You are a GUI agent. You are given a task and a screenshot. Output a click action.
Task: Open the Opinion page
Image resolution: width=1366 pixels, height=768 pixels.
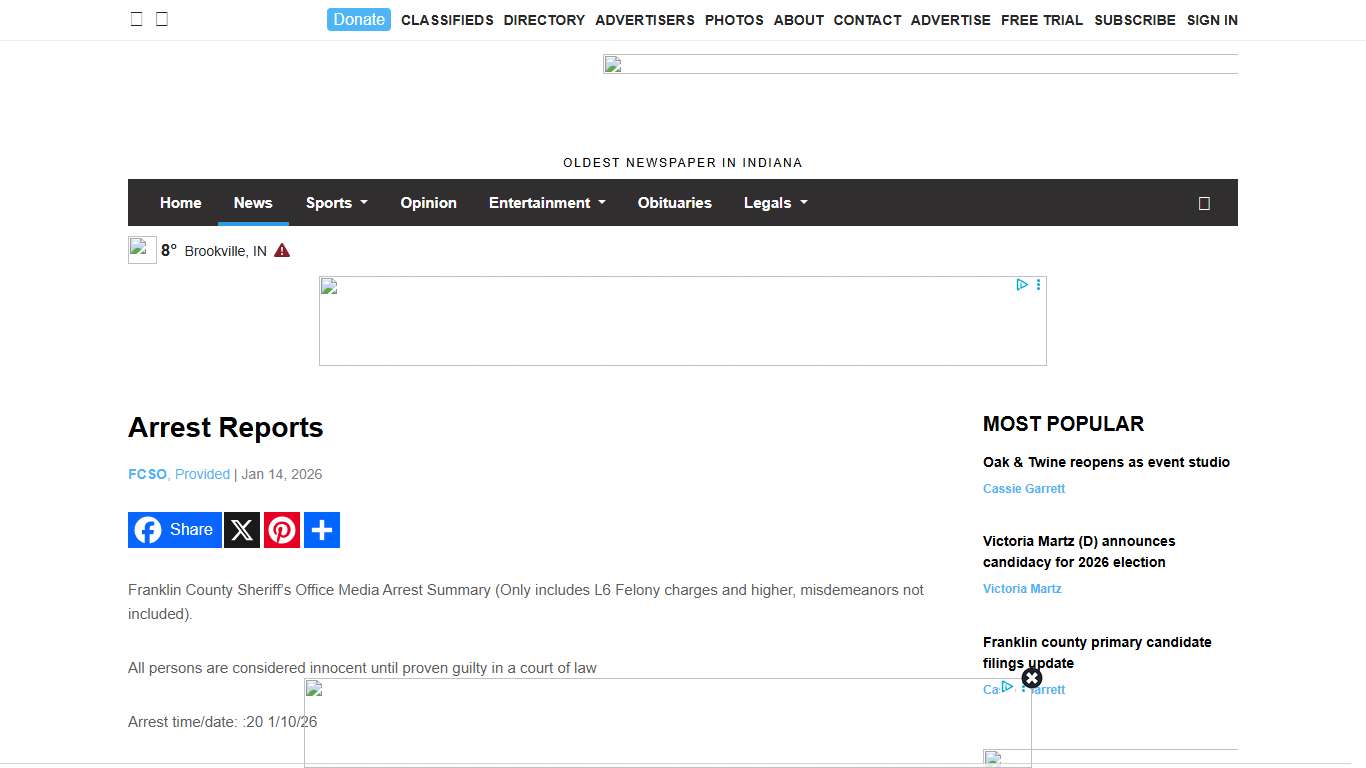pyautogui.click(x=428, y=203)
